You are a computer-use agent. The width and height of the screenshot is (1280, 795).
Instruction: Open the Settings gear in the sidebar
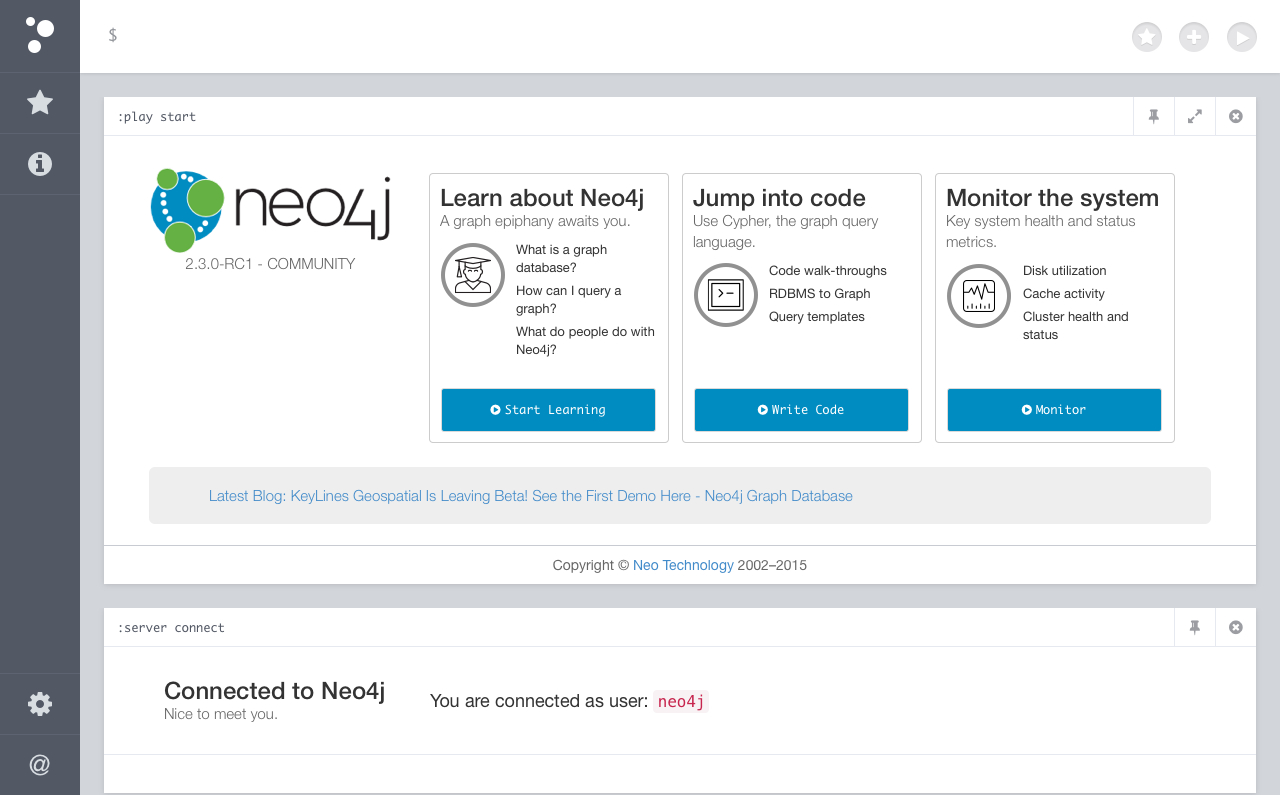coord(40,704)
